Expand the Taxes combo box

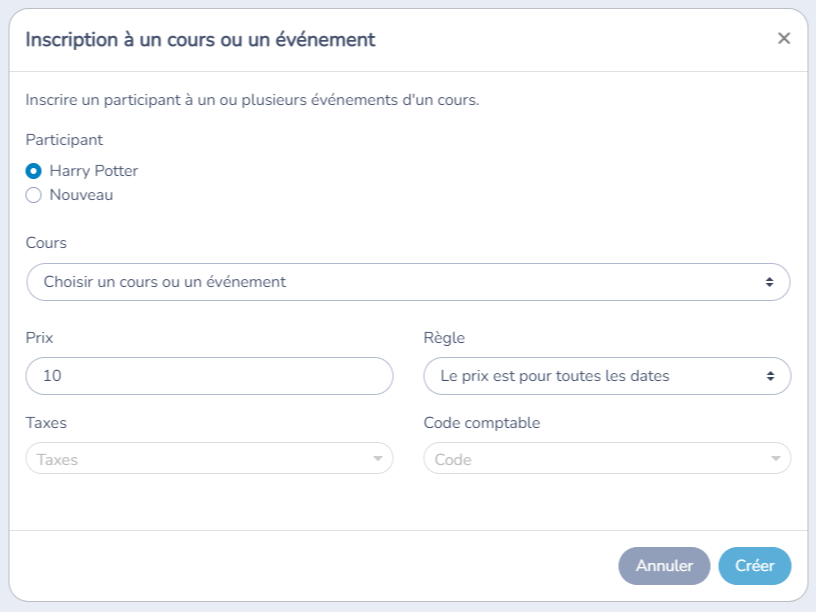pos(209,458)
